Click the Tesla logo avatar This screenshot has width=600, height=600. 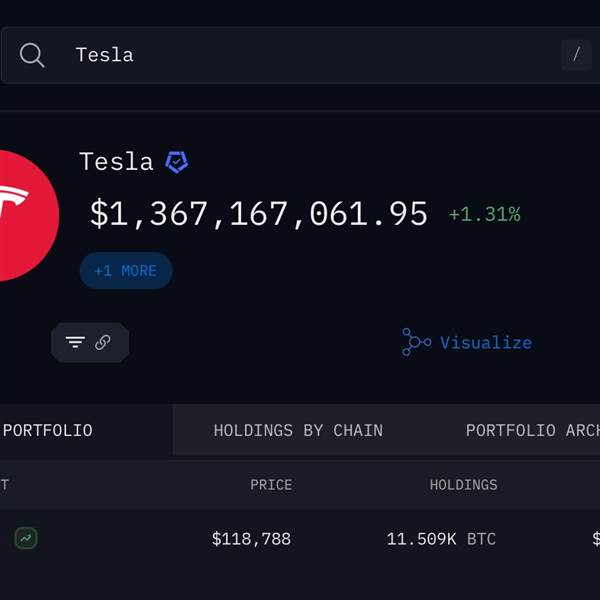[26, 215]
